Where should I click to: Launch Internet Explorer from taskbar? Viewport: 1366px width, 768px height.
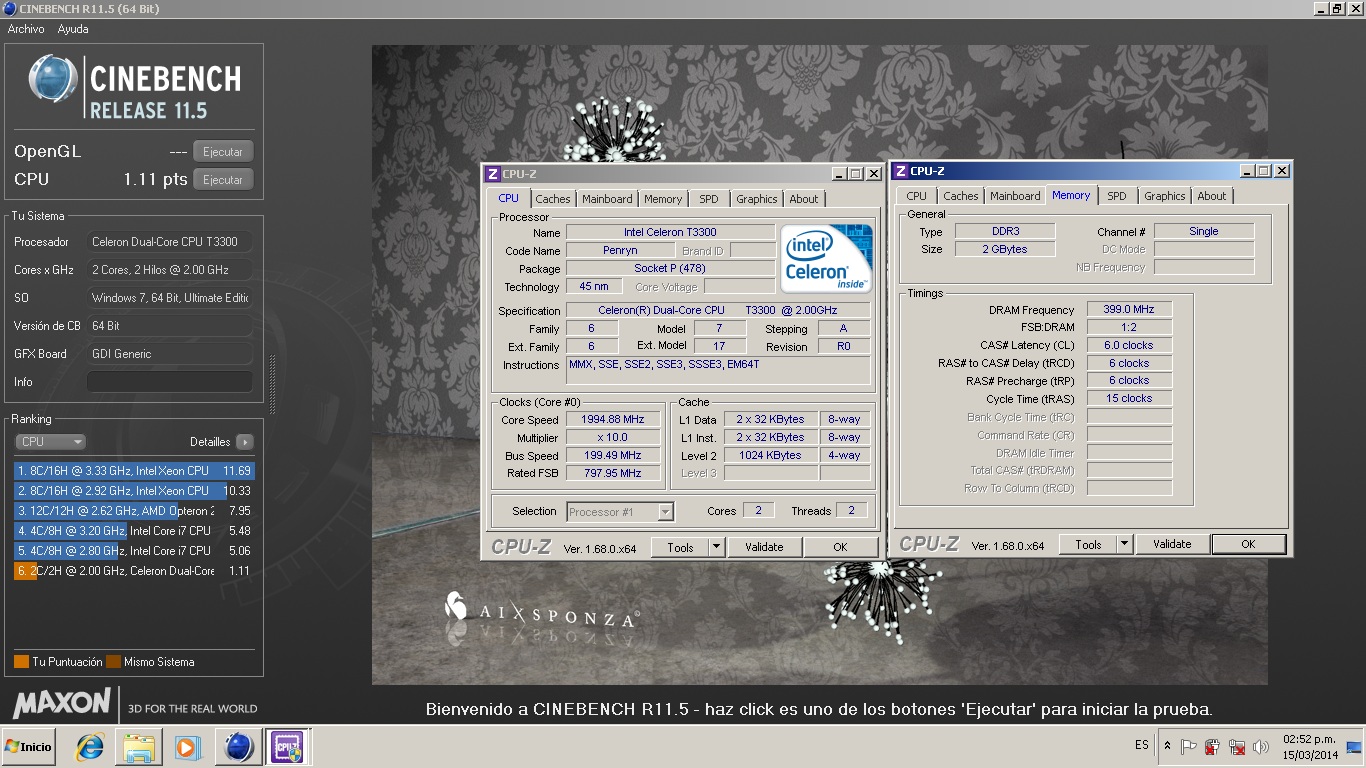[90, 747]
